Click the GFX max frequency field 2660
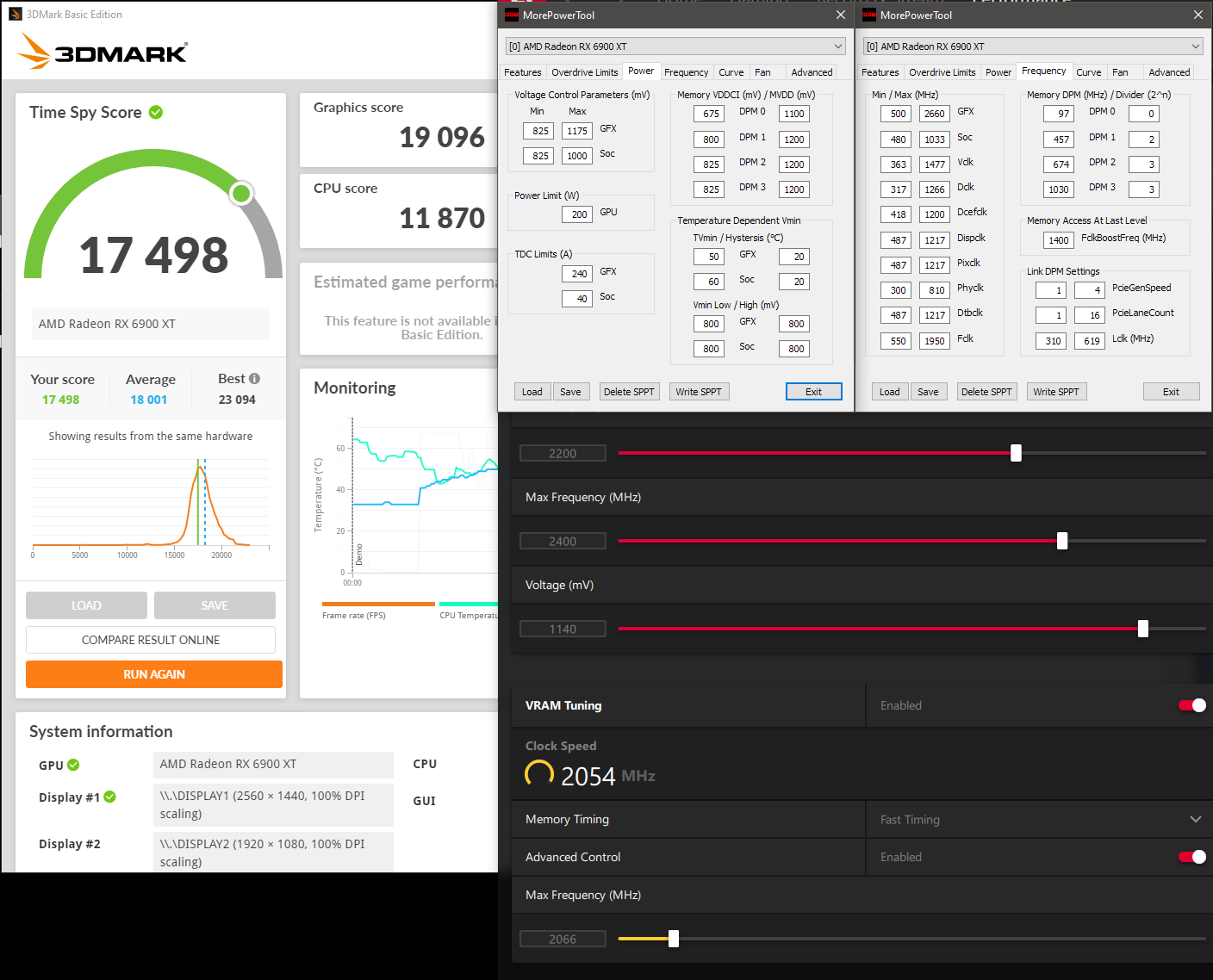 (x=935, y=114)
